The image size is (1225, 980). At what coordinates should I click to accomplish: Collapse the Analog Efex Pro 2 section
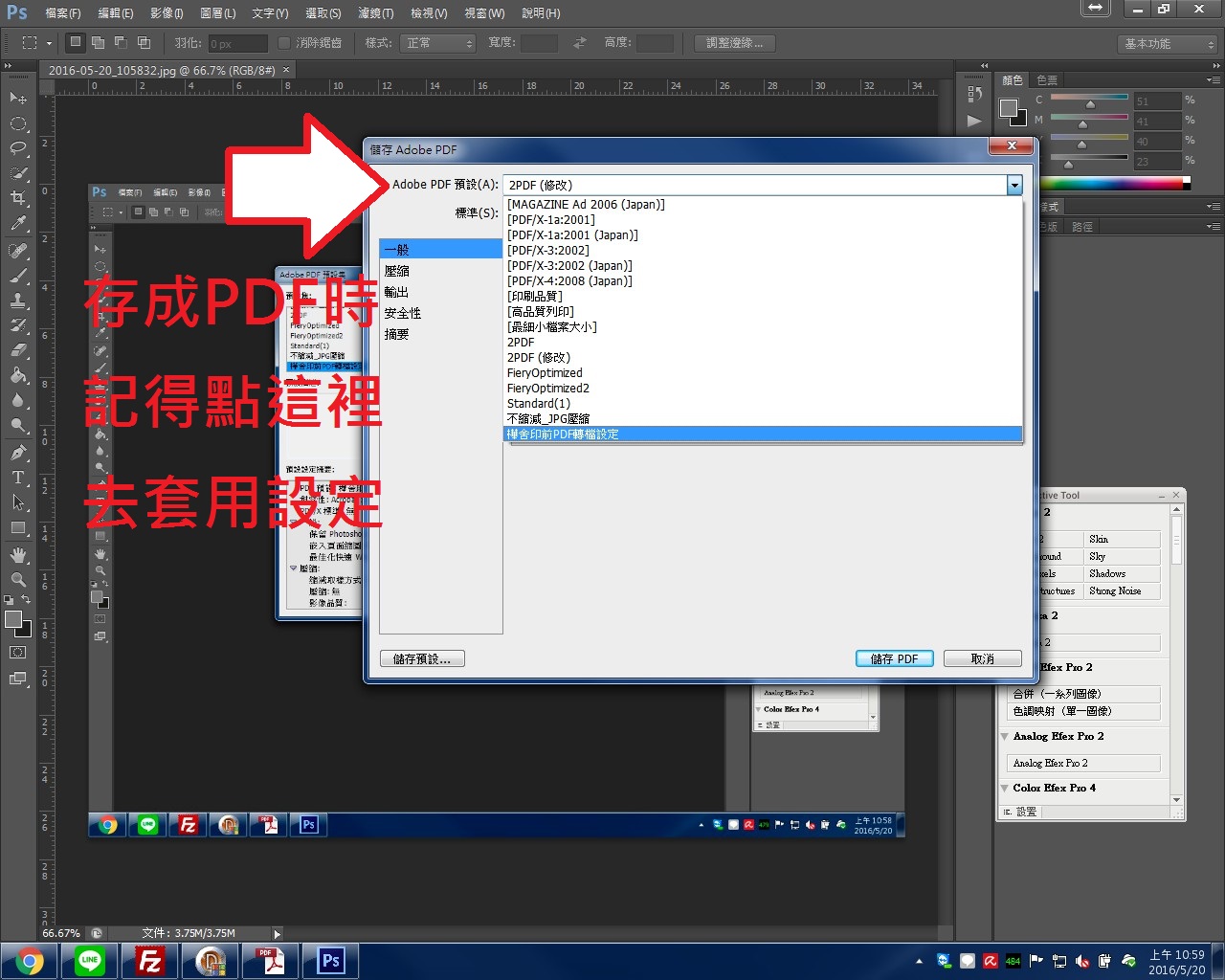tap(1005, 737)
